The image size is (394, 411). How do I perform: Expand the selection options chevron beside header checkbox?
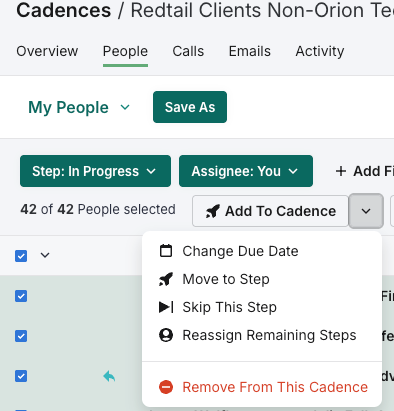point(45,255)
